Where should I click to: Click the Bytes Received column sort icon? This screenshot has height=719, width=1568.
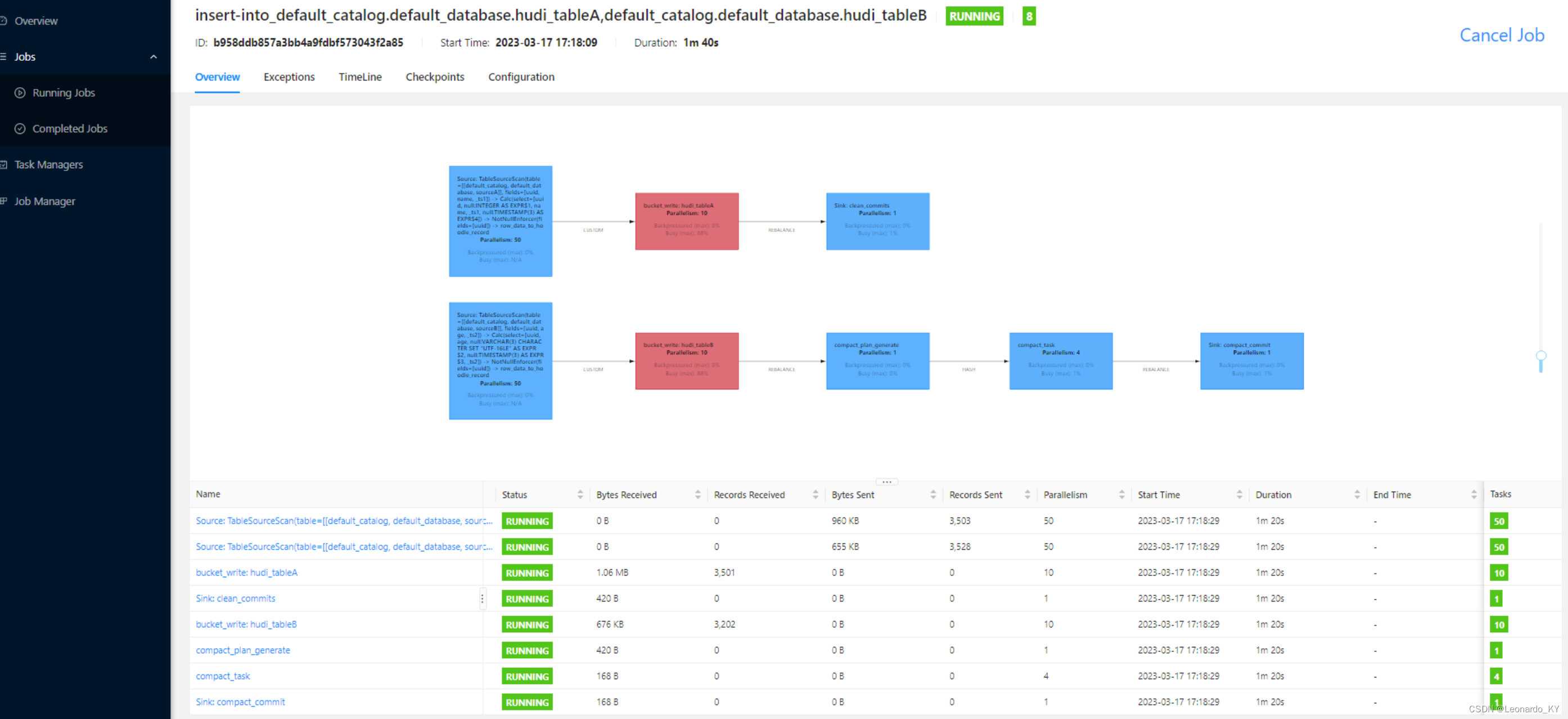tap(697, 495)
